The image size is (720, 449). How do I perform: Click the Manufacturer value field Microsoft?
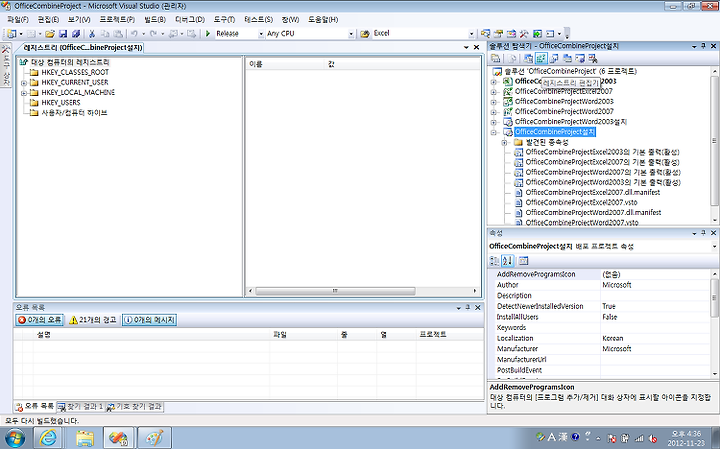click(x=655, y=349)
